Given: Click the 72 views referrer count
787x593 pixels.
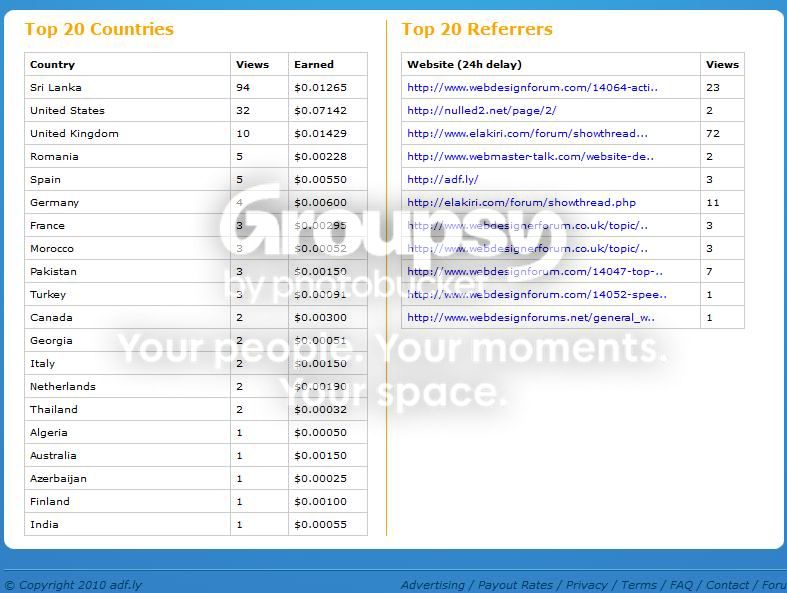Looking at the screenshot, I should pos(713,134).
